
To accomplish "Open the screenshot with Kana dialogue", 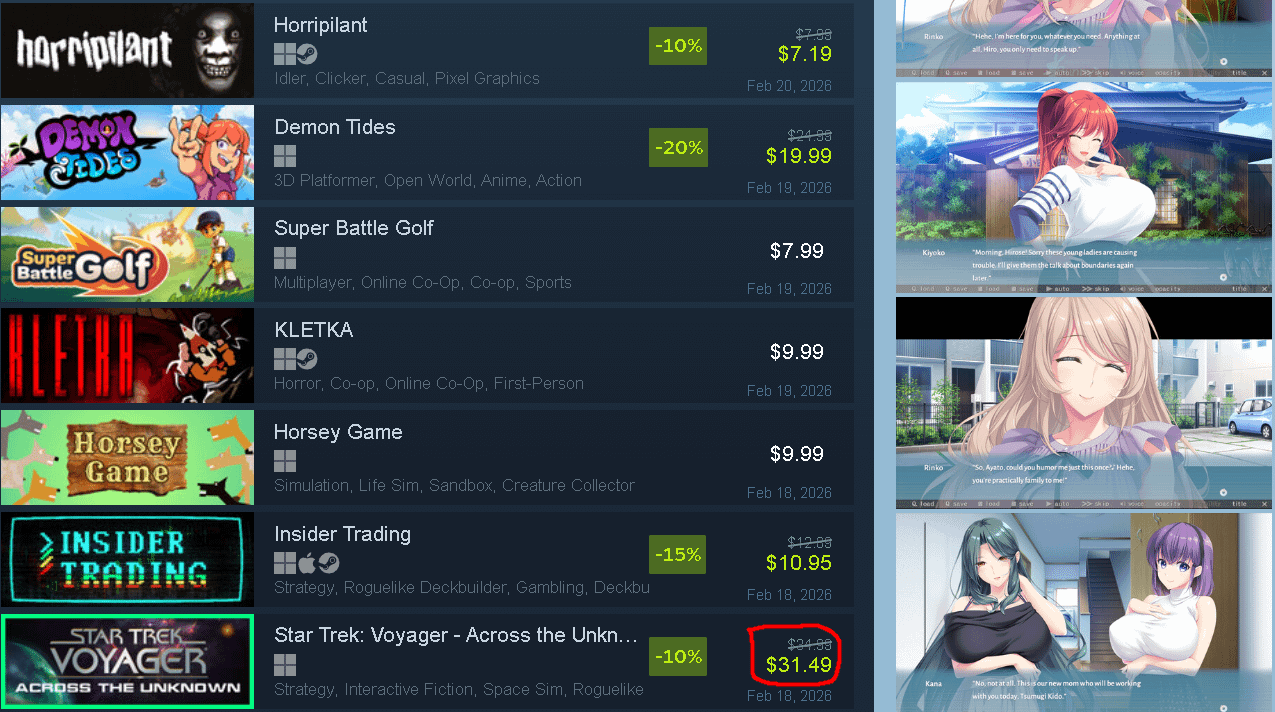I will [1085, 612].
